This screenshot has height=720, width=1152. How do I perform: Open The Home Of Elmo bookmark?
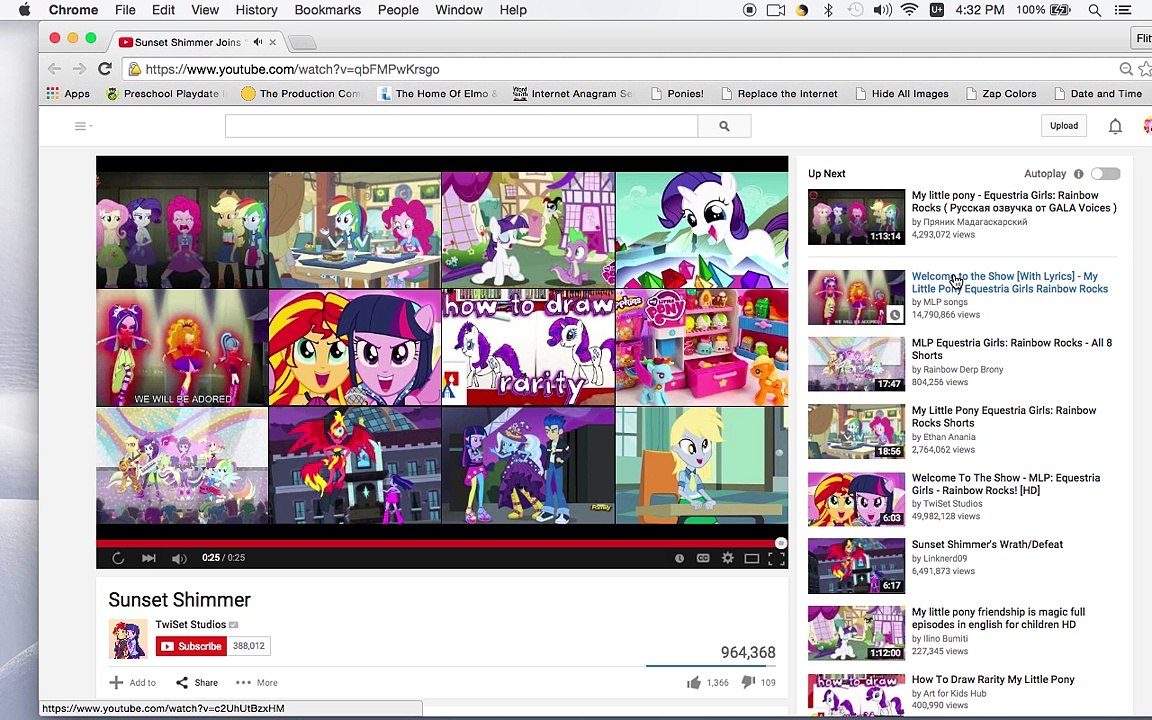click(x=437, y=93)
